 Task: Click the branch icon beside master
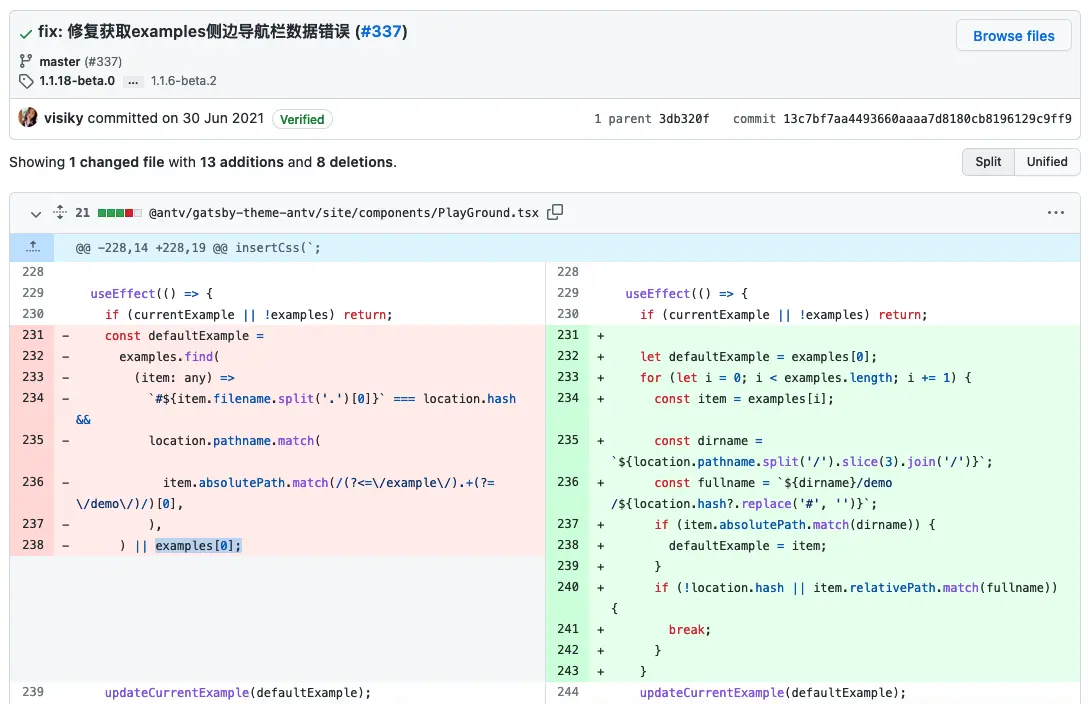click(x=26, y=61)
